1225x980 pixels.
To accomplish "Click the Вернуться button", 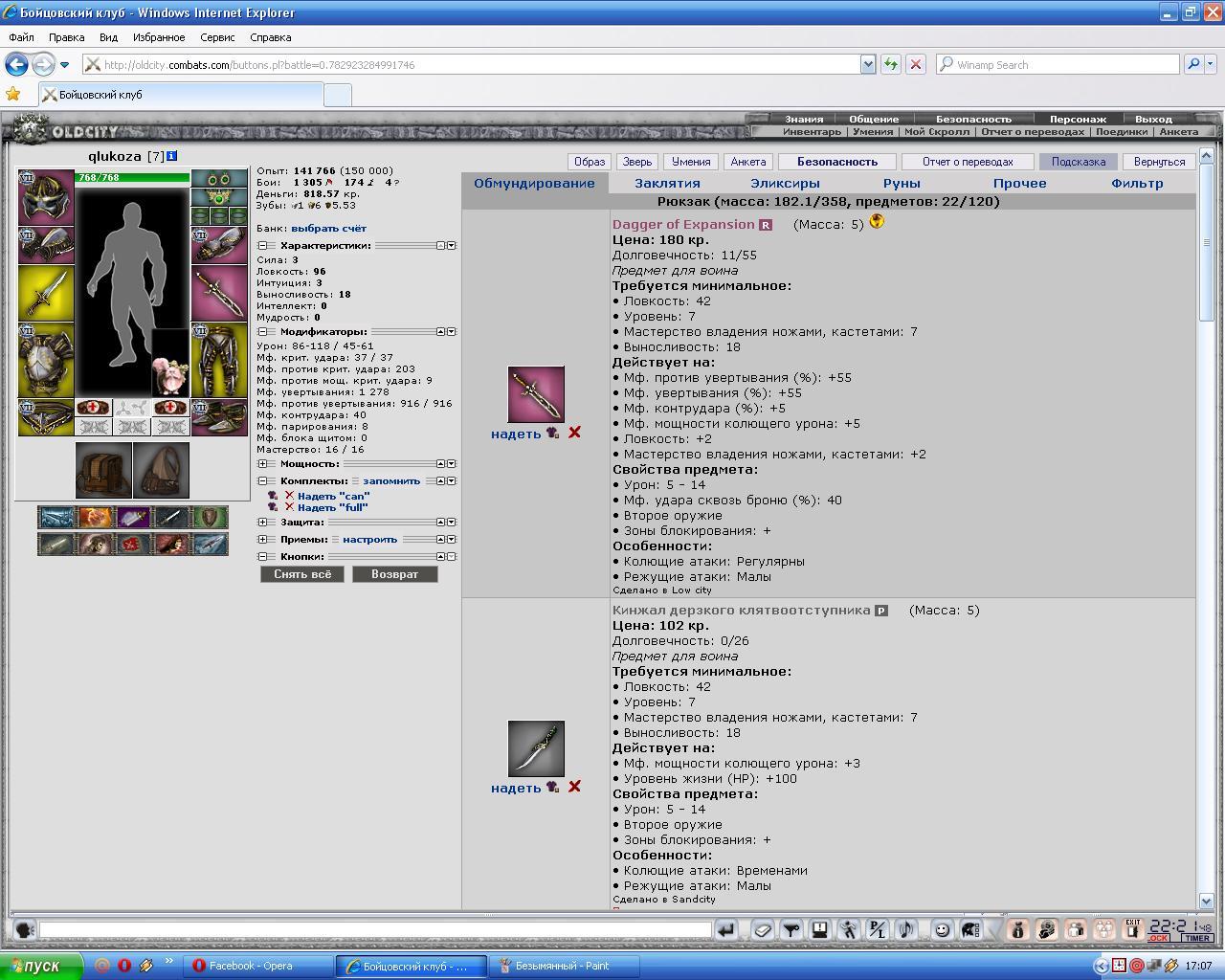I will [x=1159, y=162].
